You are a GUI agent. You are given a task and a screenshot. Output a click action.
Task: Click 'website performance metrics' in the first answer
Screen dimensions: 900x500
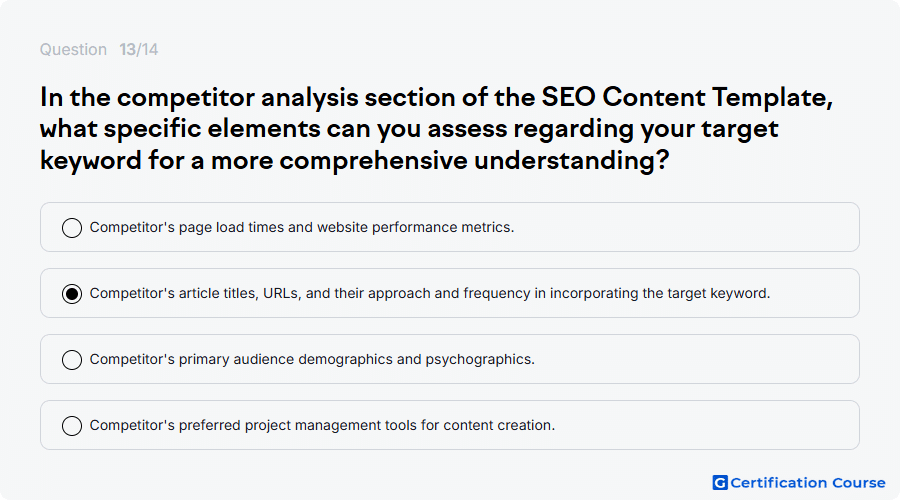[x=416, y=227]
